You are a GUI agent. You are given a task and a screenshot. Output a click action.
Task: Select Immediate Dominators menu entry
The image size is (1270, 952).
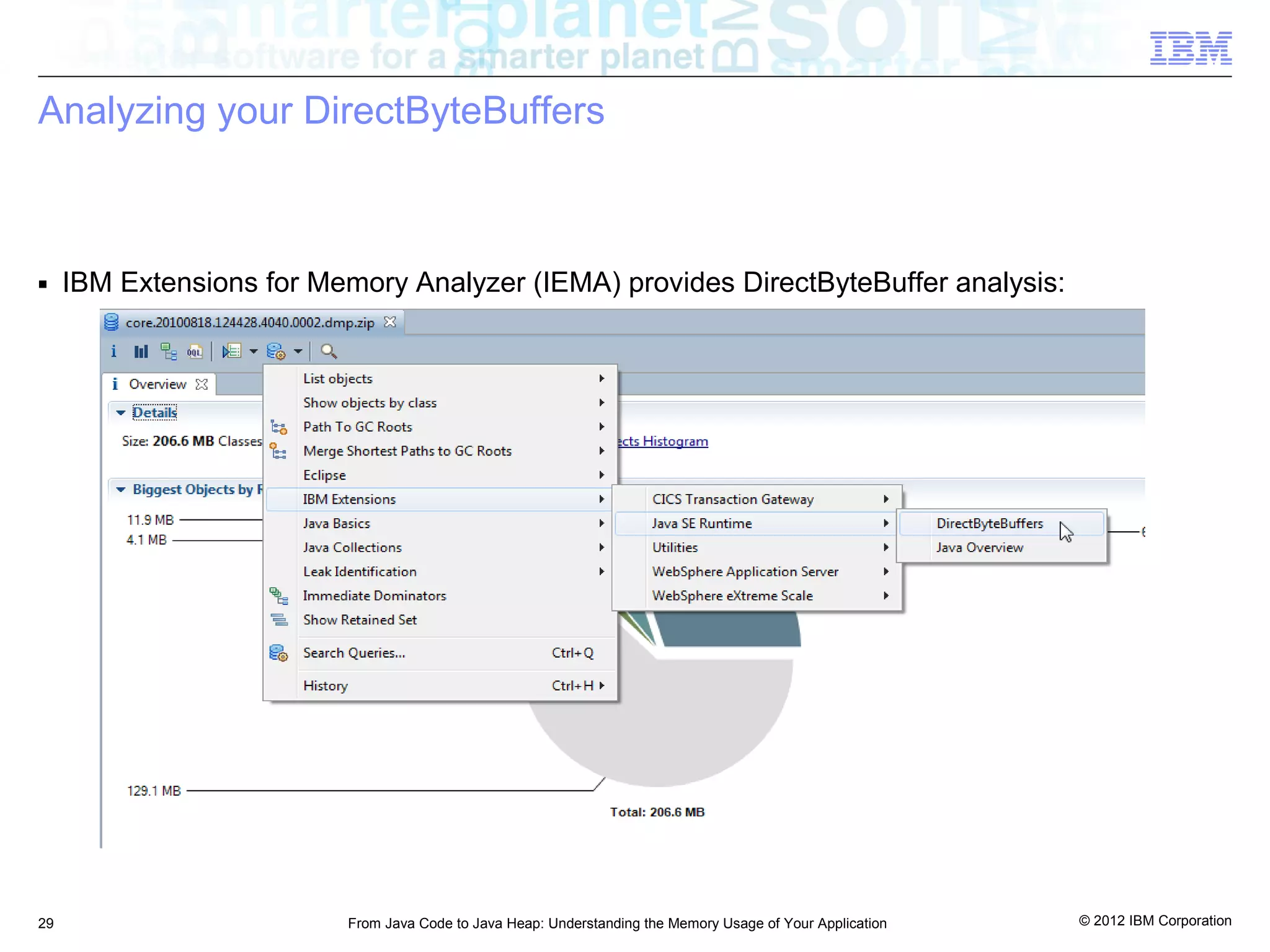click(440, 596)
